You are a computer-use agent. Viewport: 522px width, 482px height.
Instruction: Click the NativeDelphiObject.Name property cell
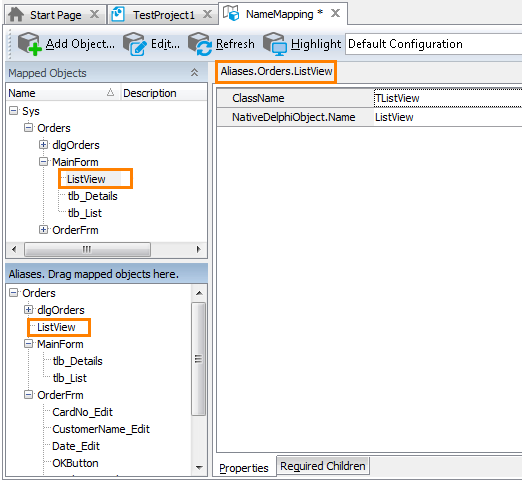295,117
